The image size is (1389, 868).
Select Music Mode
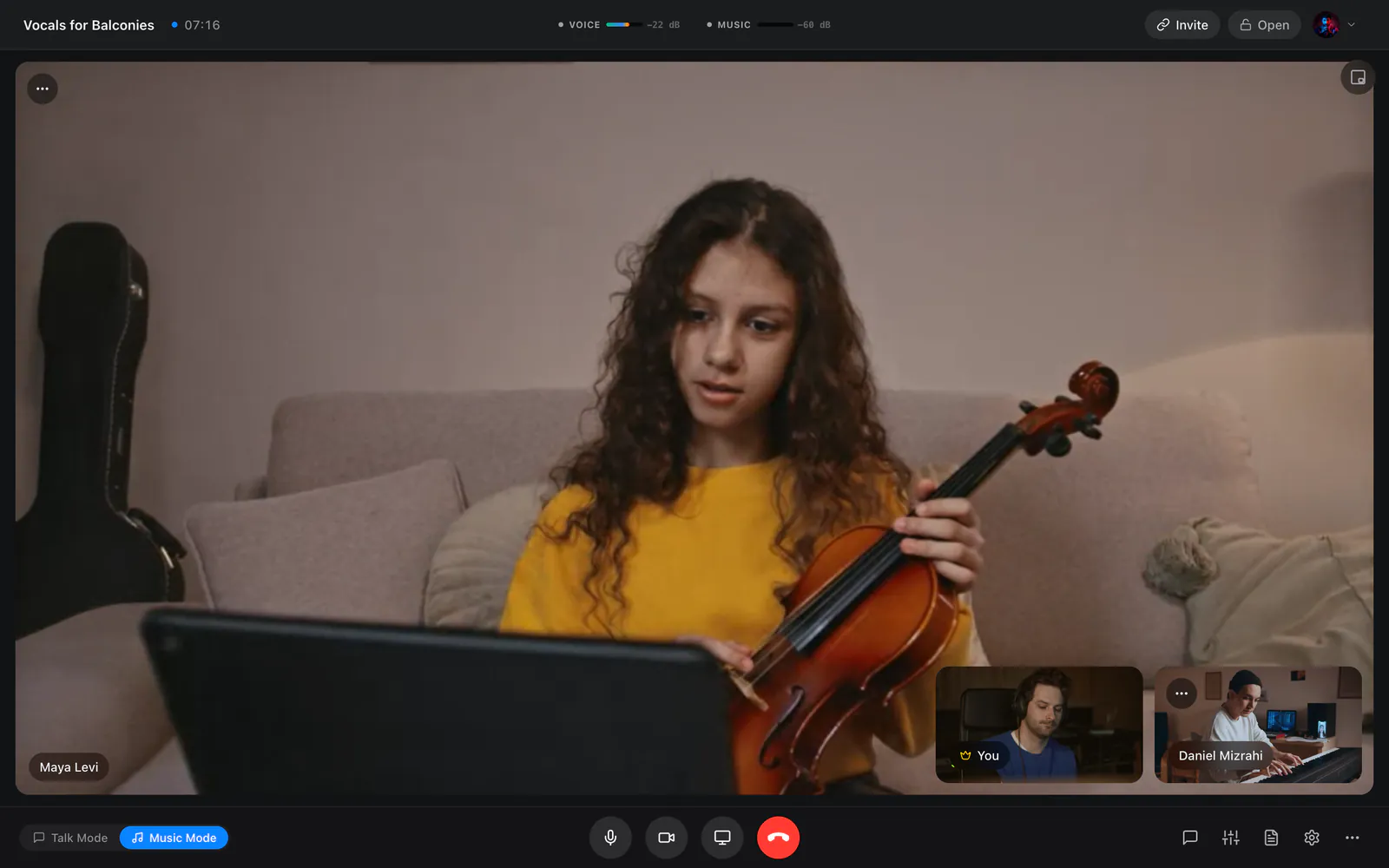(x=174, y=838)
